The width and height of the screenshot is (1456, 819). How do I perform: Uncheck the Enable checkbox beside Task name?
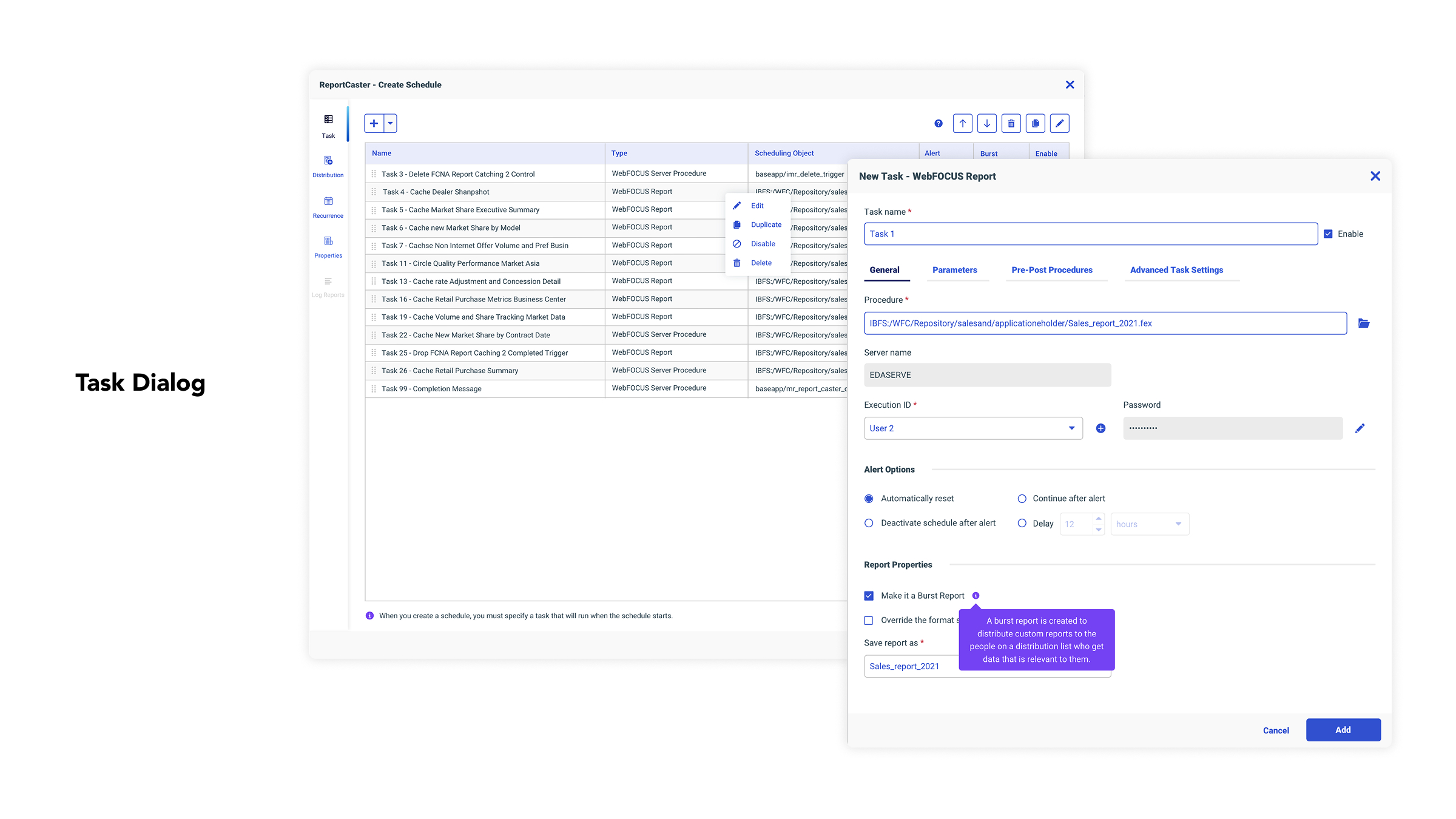click(1328, 234)
